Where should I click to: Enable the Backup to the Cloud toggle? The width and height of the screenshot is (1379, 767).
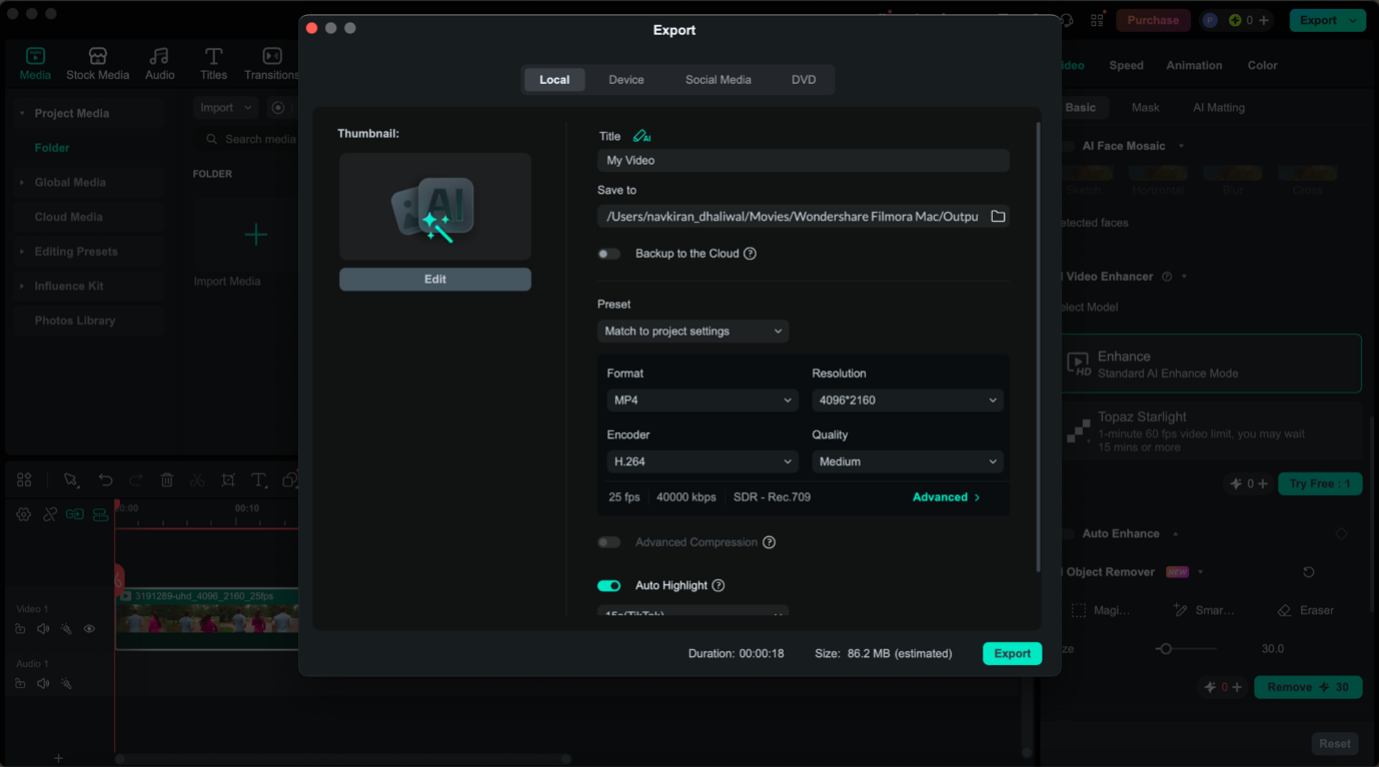point(609,254)
